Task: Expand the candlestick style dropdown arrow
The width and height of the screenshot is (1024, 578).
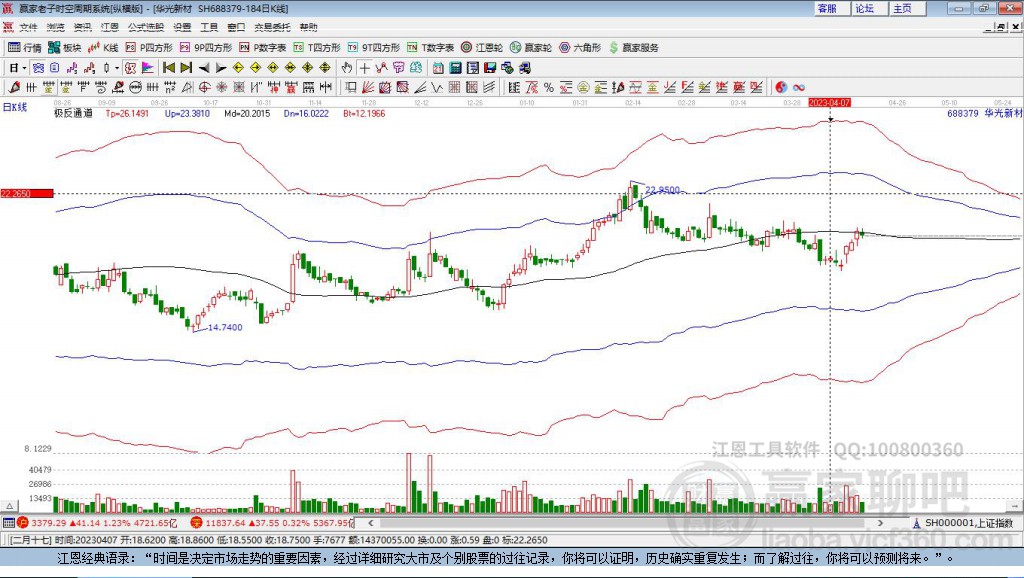Action: (117, 68)
